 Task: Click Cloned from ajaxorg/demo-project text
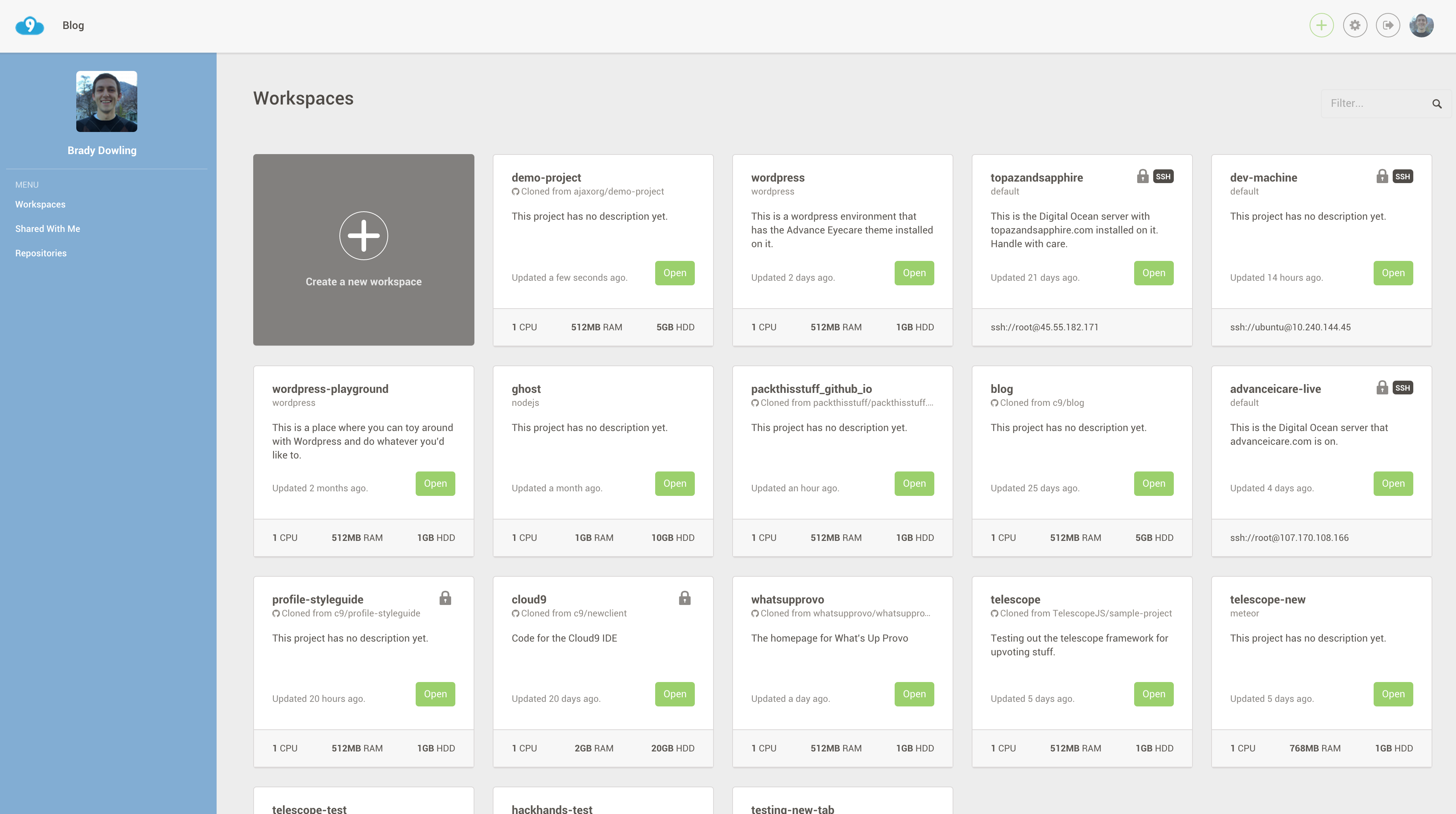[592, 191]
